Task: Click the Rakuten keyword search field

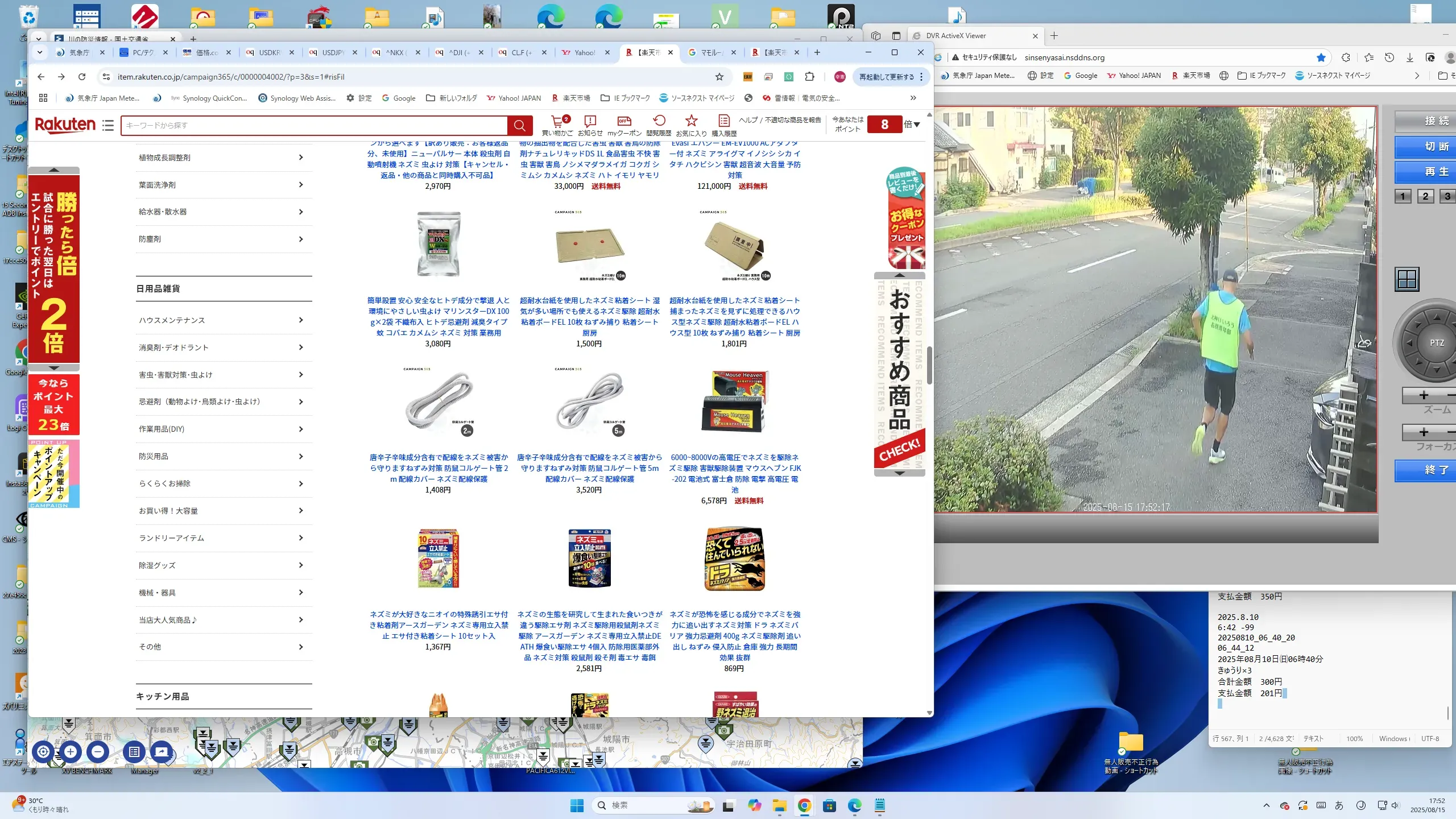Action: point(313,126)
